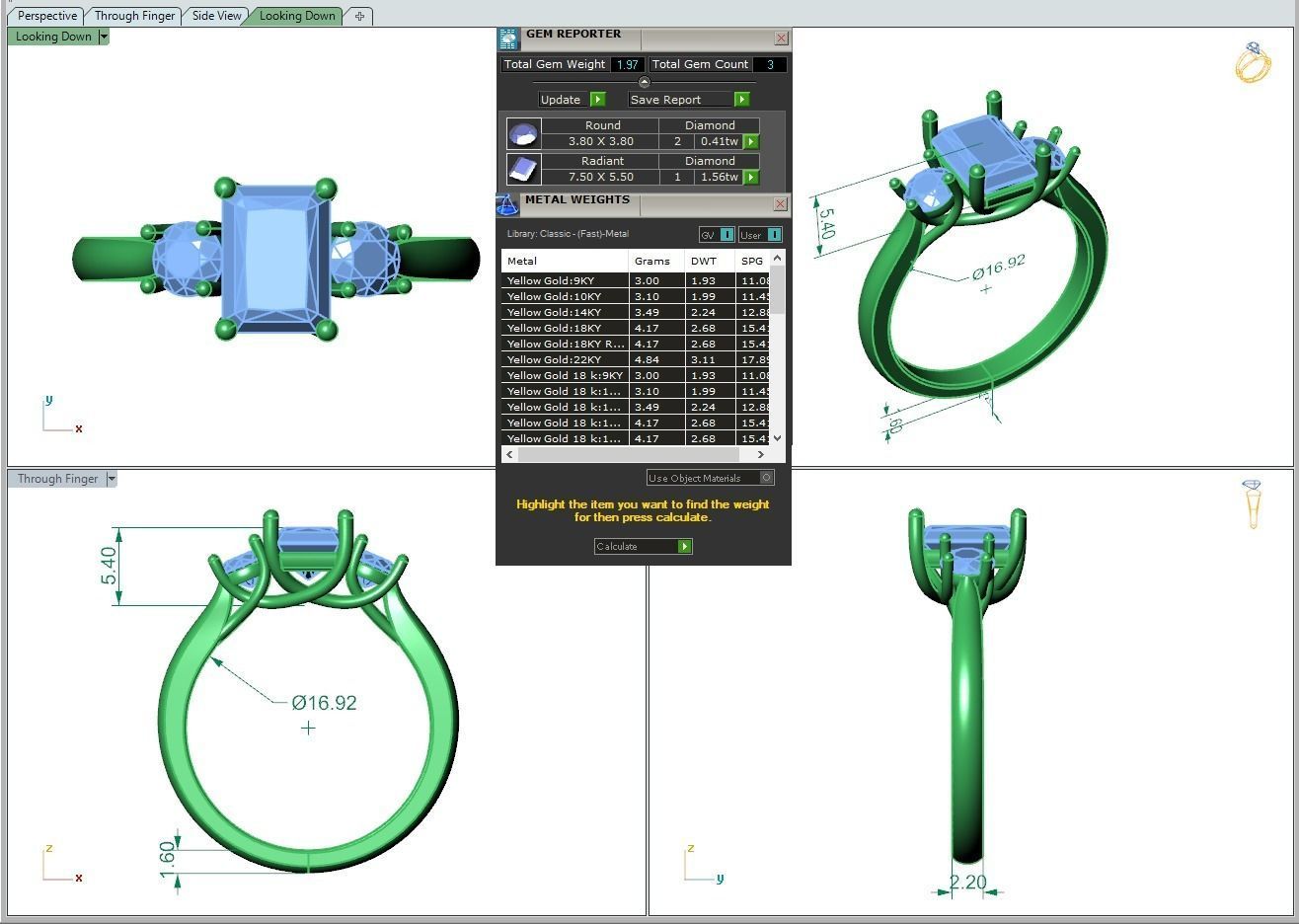Click the Calculate button
Image resolution: width=1299 pixels, height=924 pixels.
tap(643, 546)
